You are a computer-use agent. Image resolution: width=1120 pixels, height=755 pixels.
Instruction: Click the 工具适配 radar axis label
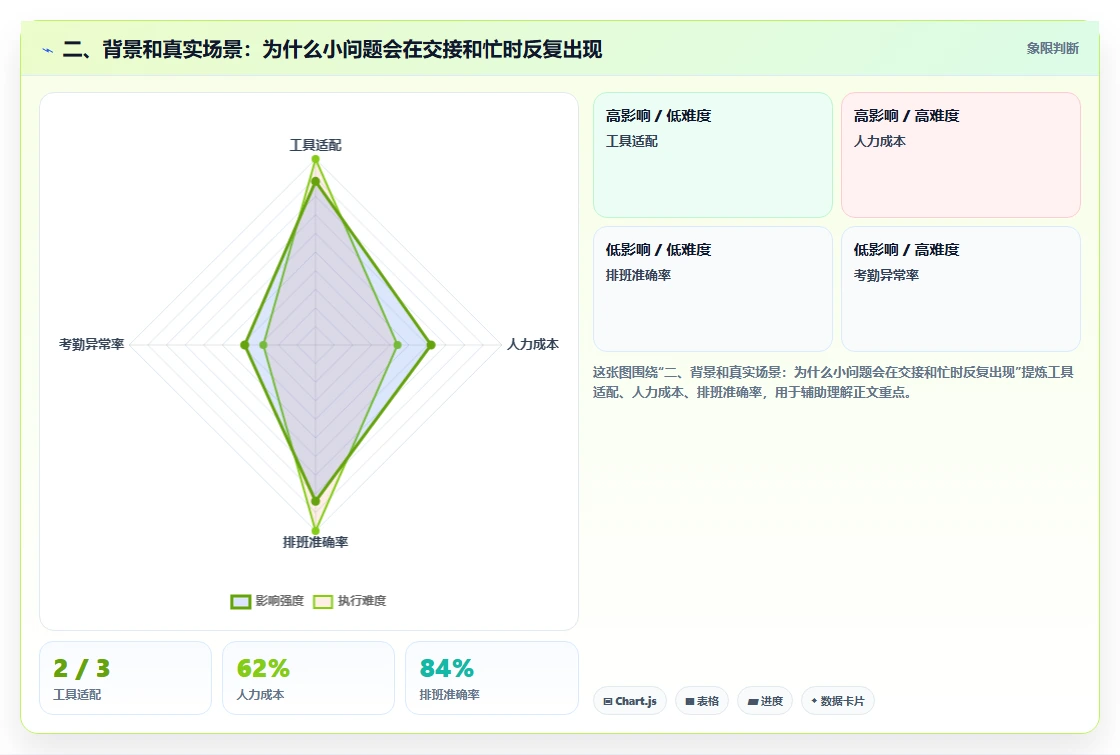point(315,145)
